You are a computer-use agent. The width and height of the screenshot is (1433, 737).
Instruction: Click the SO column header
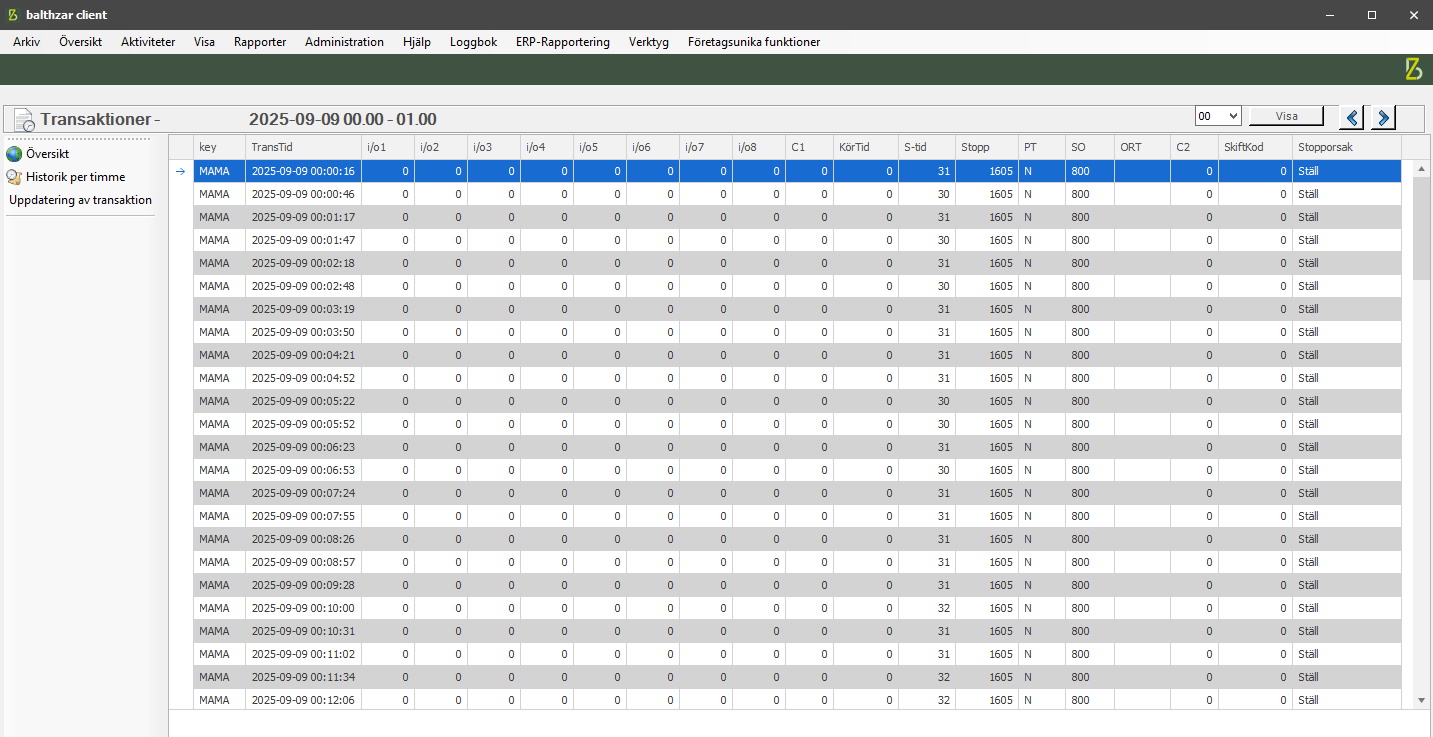click(1090, 147)
